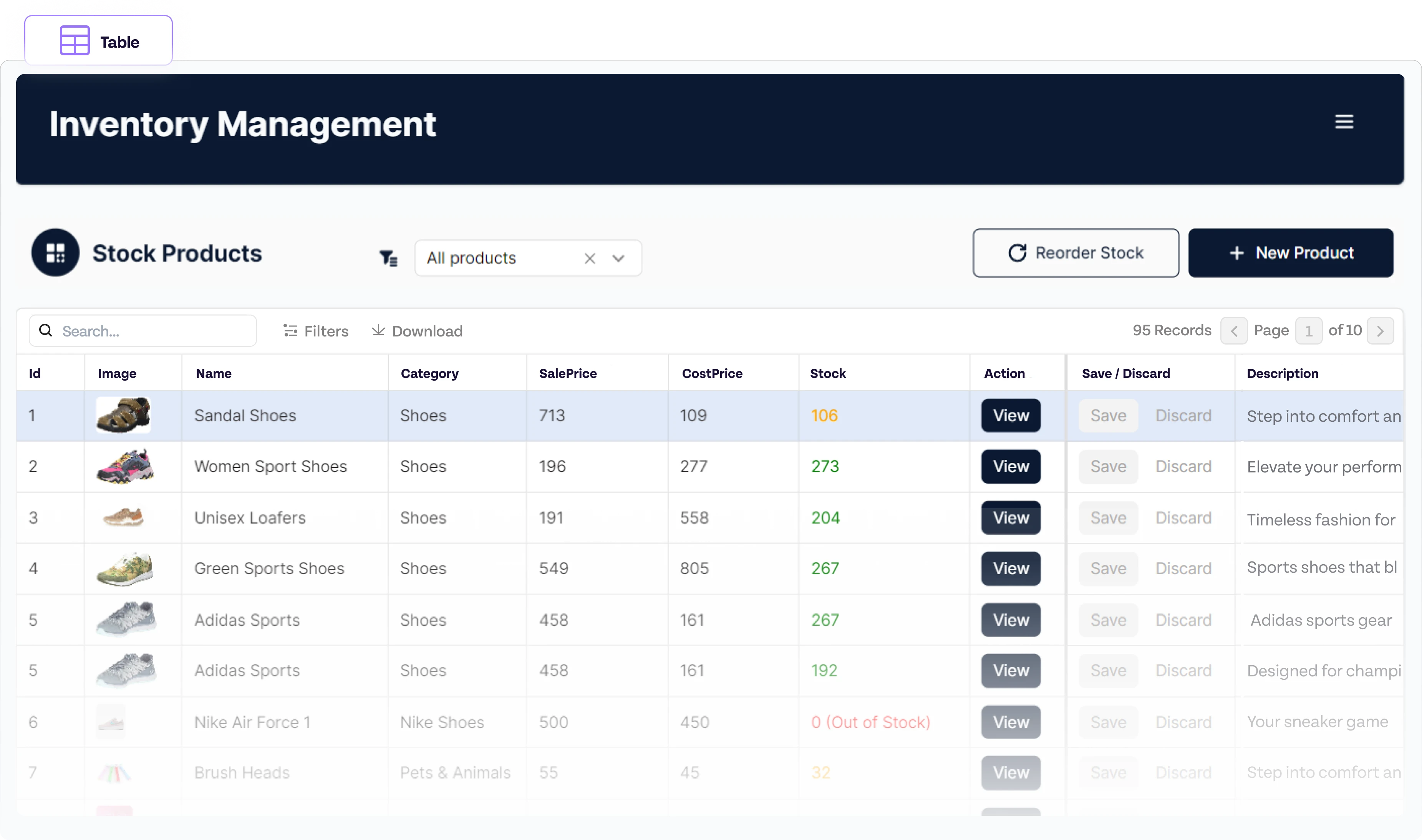Save changes for Green Sports Shoes
Image resolution: width=1422 pixels, height=840 pixels.
coord(1108,568)
